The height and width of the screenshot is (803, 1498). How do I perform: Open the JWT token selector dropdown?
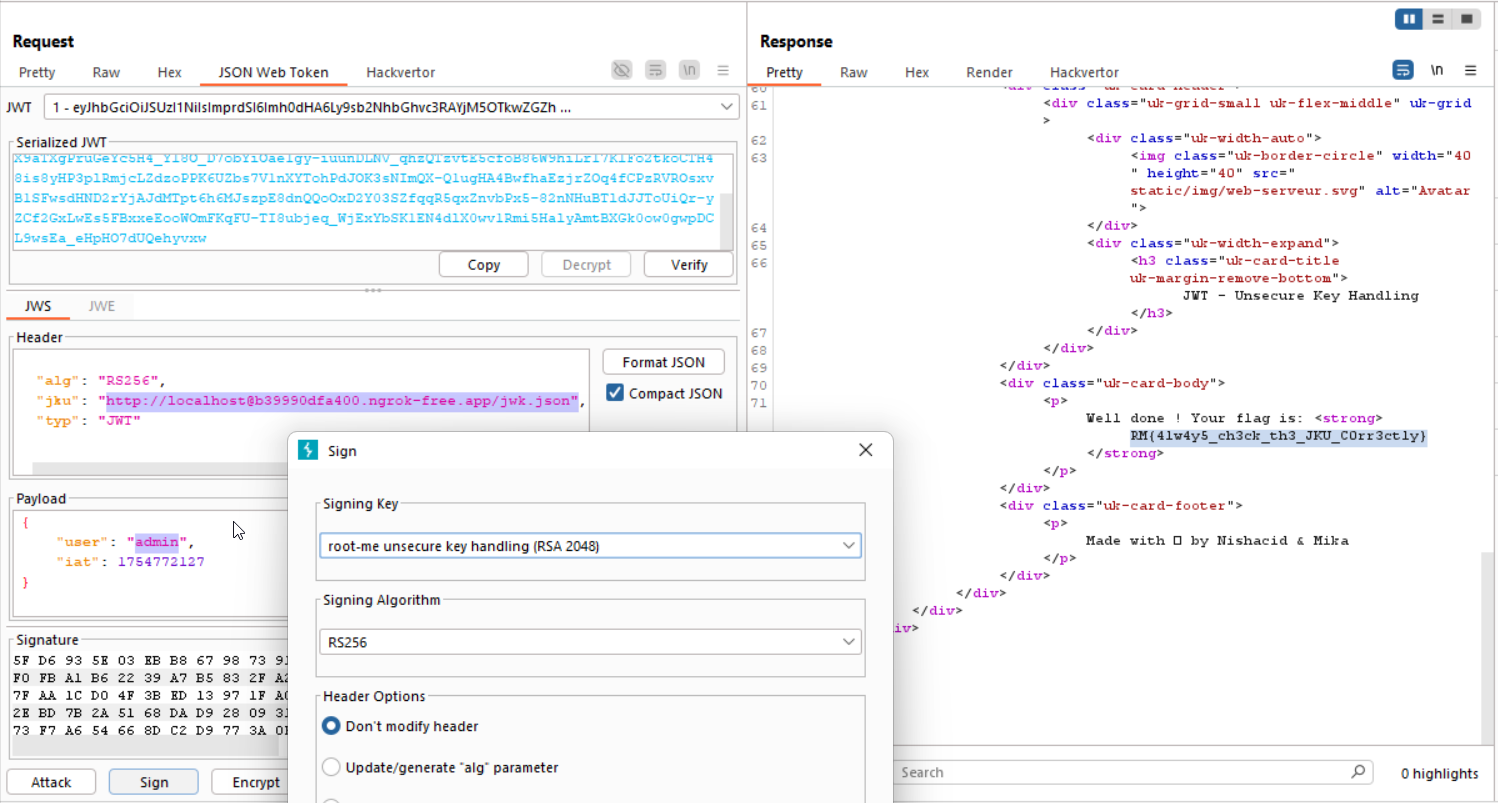click(x=726, y=107)
